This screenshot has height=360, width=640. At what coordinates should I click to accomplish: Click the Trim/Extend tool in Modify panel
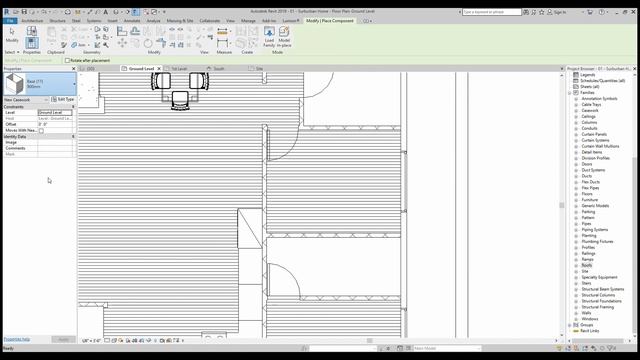click(x=161, y=43)
